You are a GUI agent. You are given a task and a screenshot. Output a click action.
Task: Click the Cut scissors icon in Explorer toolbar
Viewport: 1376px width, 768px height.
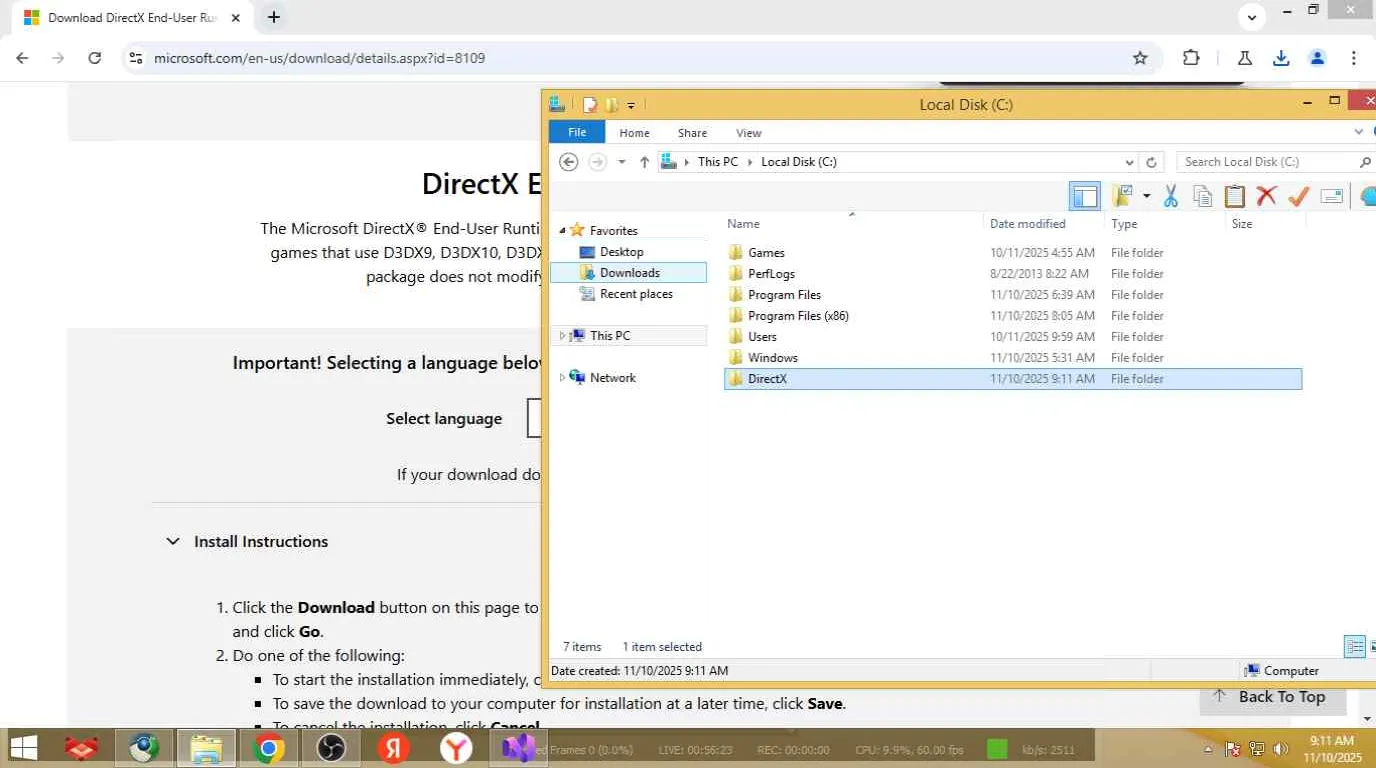[x=1171, y=196]
